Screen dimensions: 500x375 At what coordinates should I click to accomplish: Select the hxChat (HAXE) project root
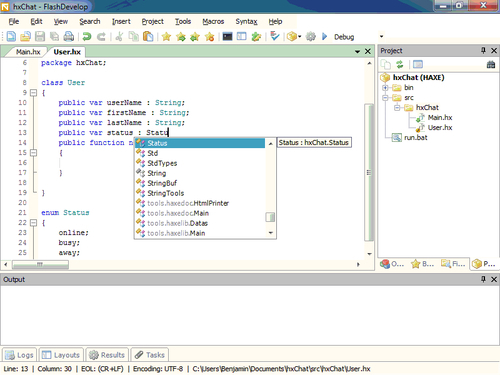point(418,77)
